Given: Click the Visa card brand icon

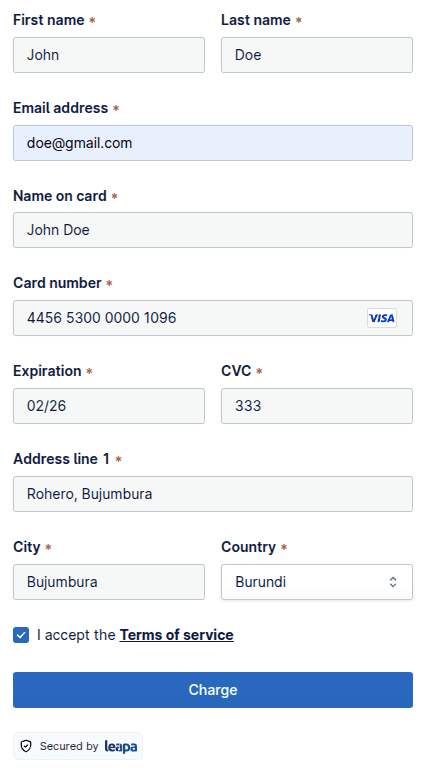Looking at the screenshot, I should (382, 318).
